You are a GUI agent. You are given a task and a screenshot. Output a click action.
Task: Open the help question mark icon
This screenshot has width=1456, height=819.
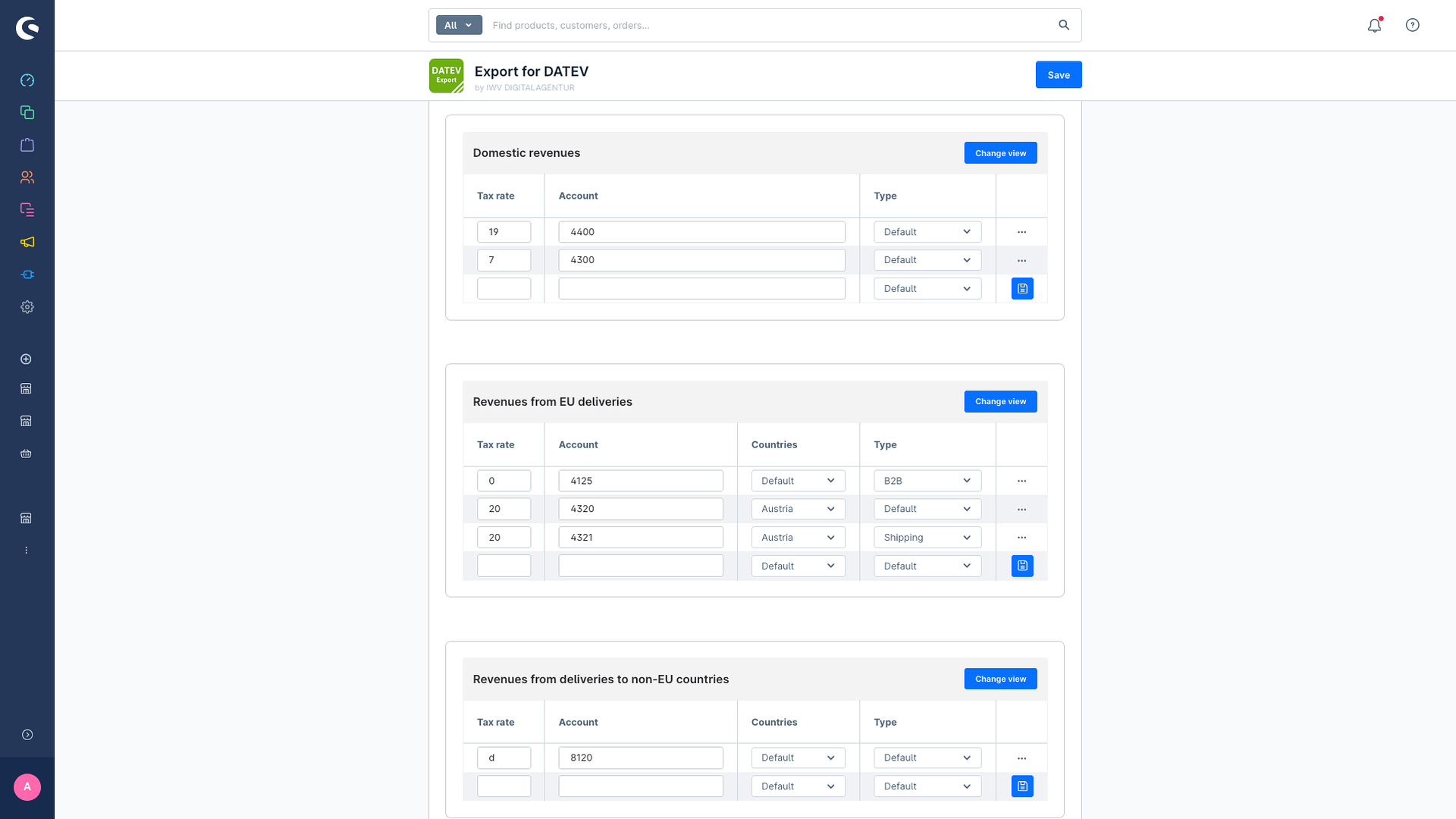tap(1412, 25)
